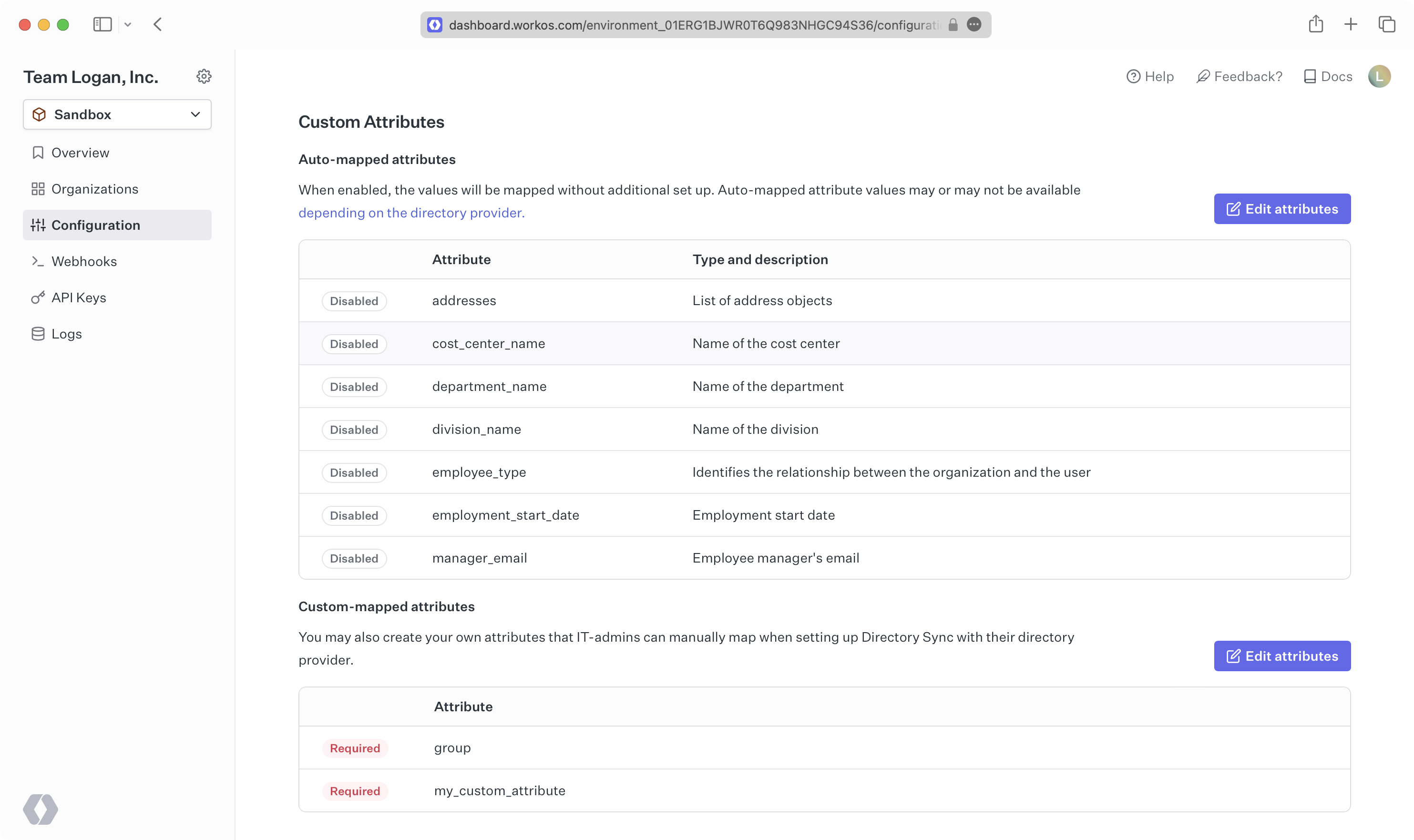This screenshot has height=840, width=1414.
Task: Open the Sandbox environment dropdown
Action: [x=117, y=114]
